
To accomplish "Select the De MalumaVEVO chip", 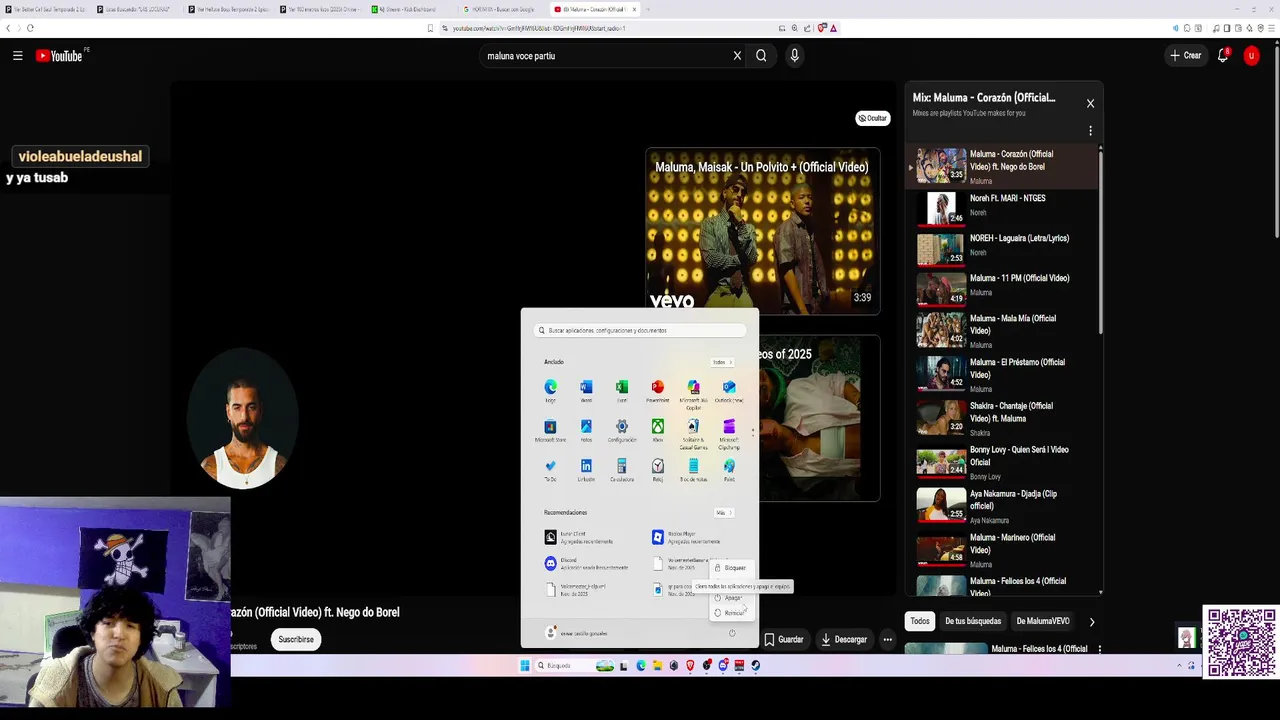I will 1043,621.
